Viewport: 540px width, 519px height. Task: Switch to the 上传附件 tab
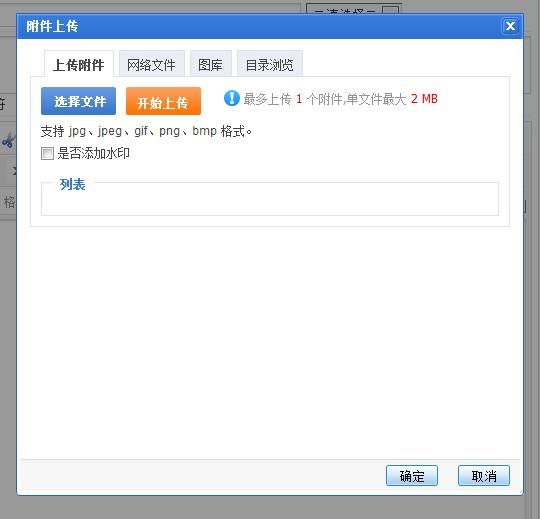(79, 64)
